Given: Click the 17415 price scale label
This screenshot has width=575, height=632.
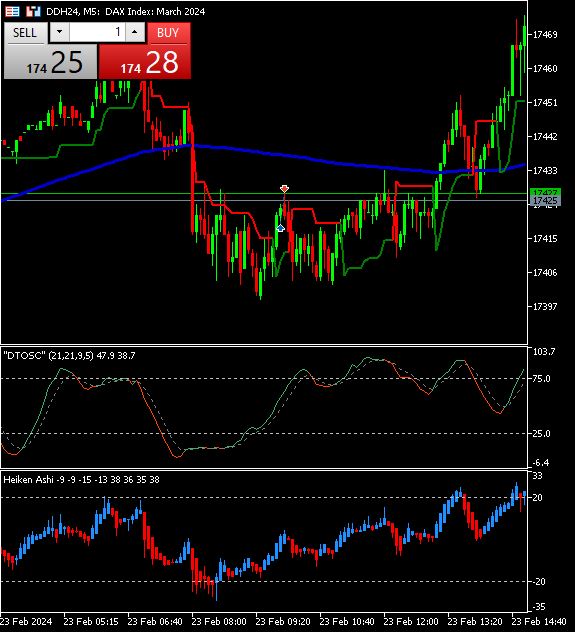Looking at the screenshot, I should pyautogui.click(x=545, y=239).
